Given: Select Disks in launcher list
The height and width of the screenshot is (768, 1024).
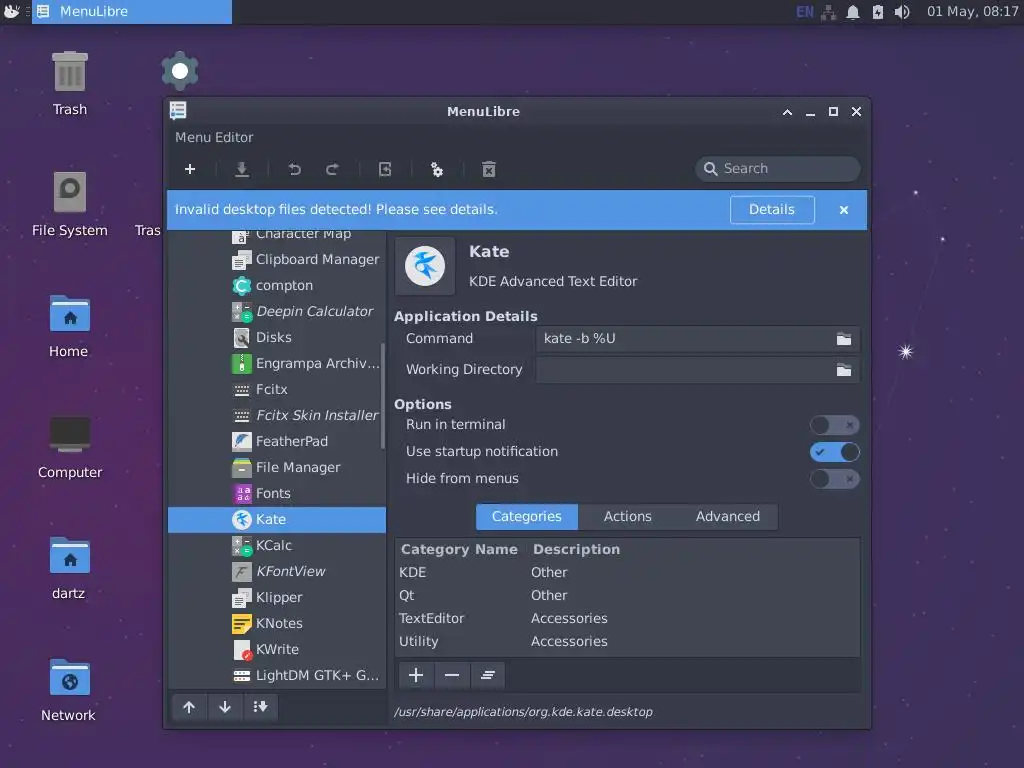Looking at the screenshot, I should pos(277,338).
